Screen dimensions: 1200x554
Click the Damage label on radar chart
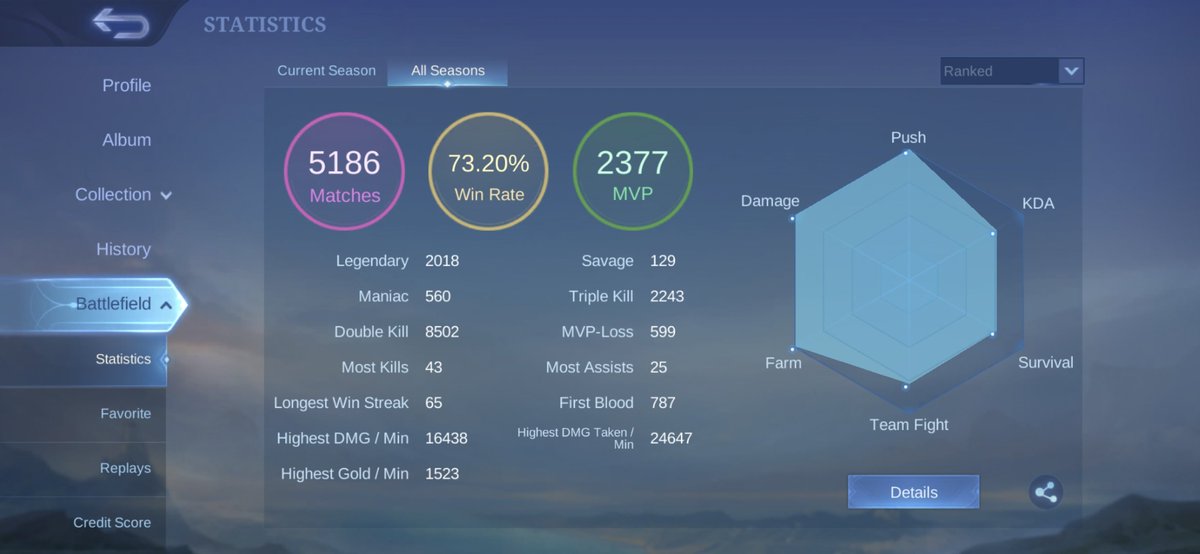click(770, 201)
